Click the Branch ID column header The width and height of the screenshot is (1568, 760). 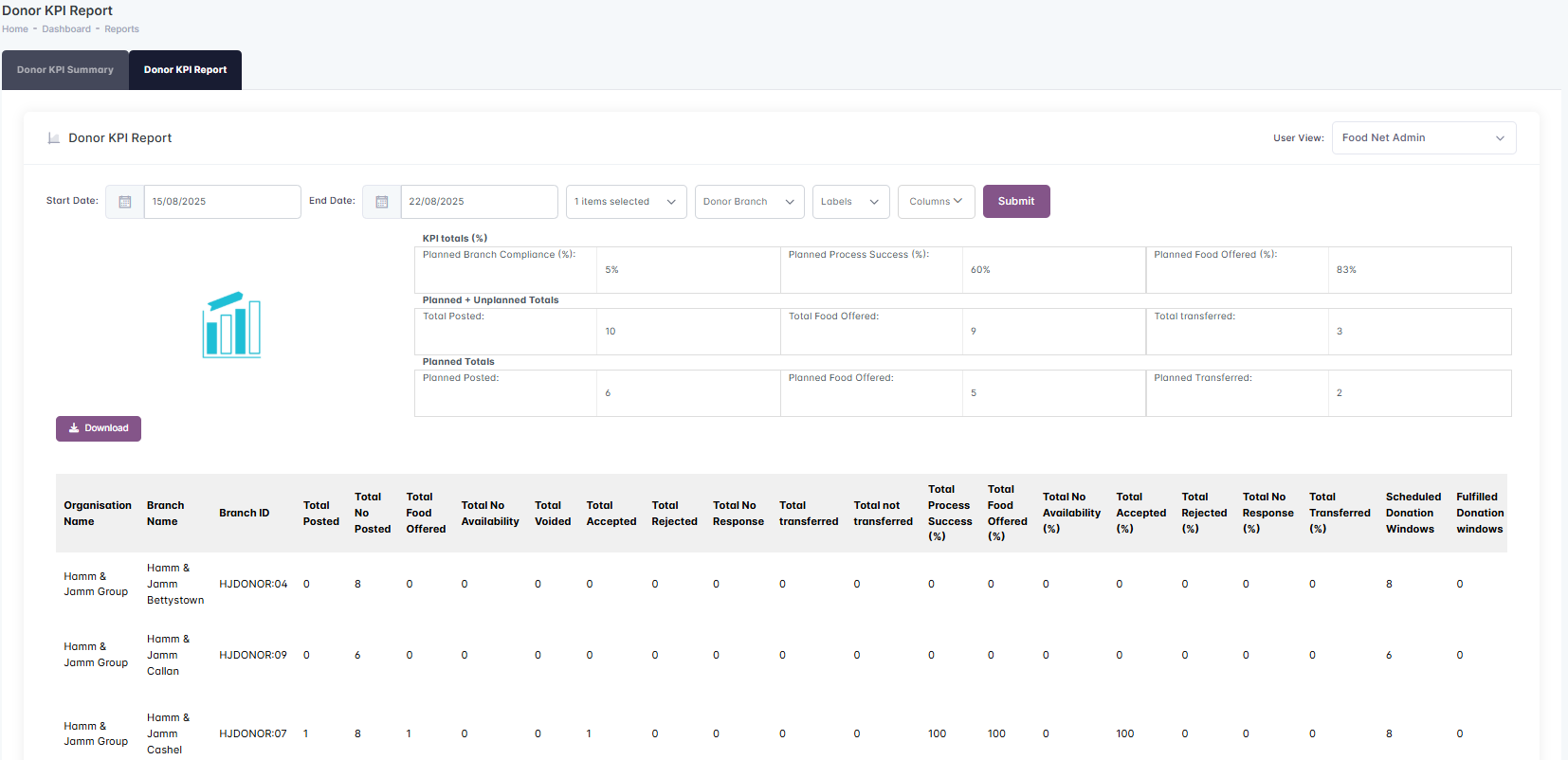click(245, 514)
